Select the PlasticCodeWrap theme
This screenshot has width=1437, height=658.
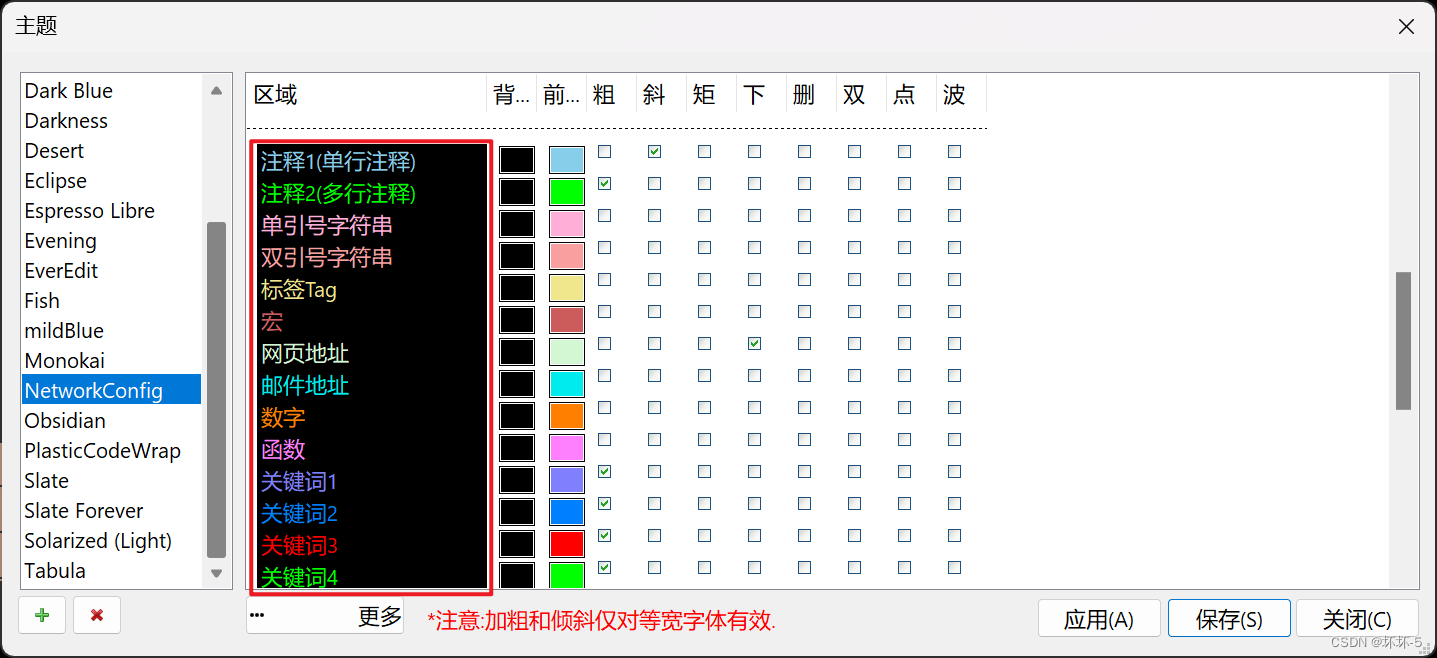[x=112, y=451]
